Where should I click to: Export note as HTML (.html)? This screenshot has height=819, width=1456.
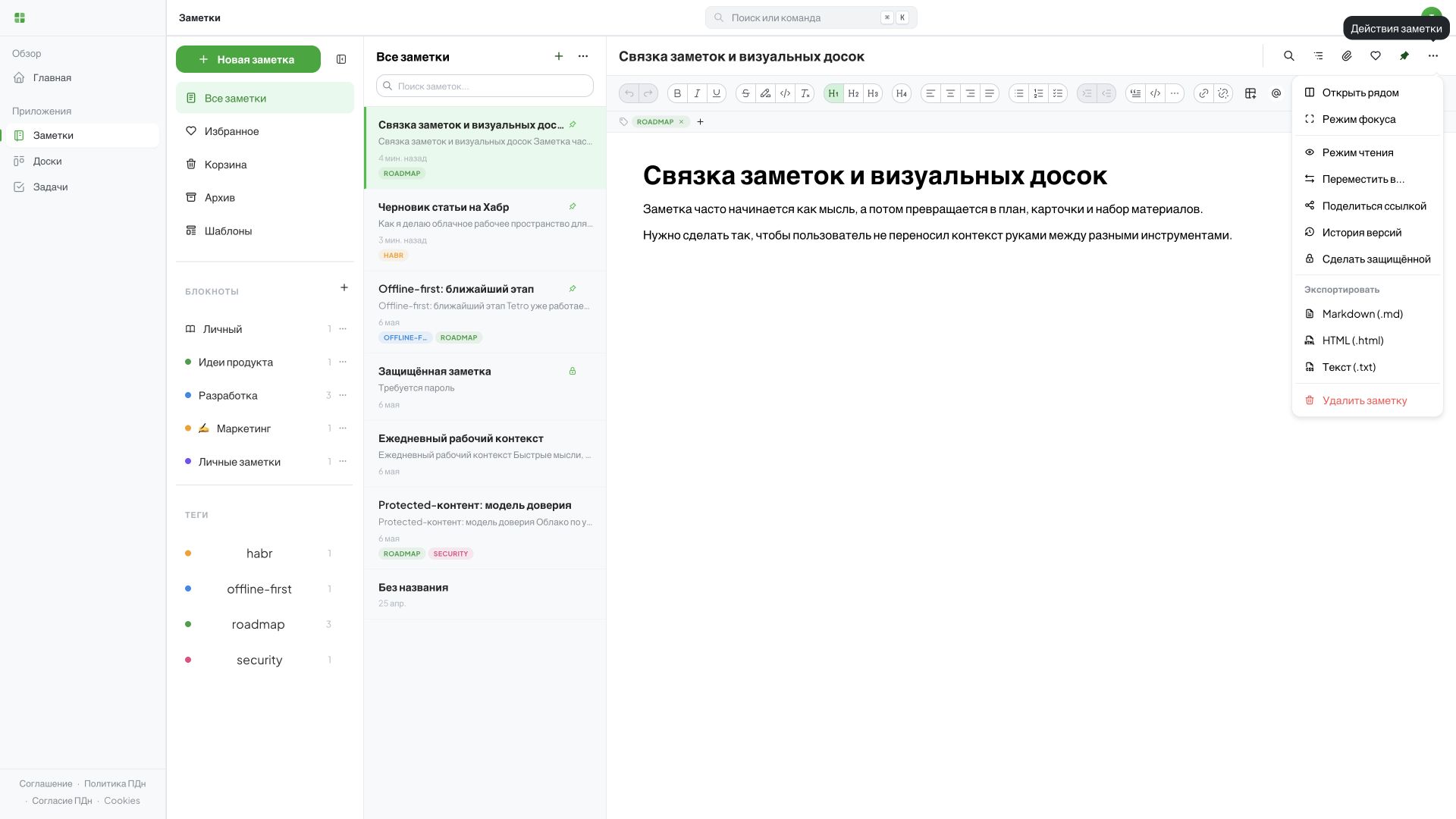click(1367, 340)
